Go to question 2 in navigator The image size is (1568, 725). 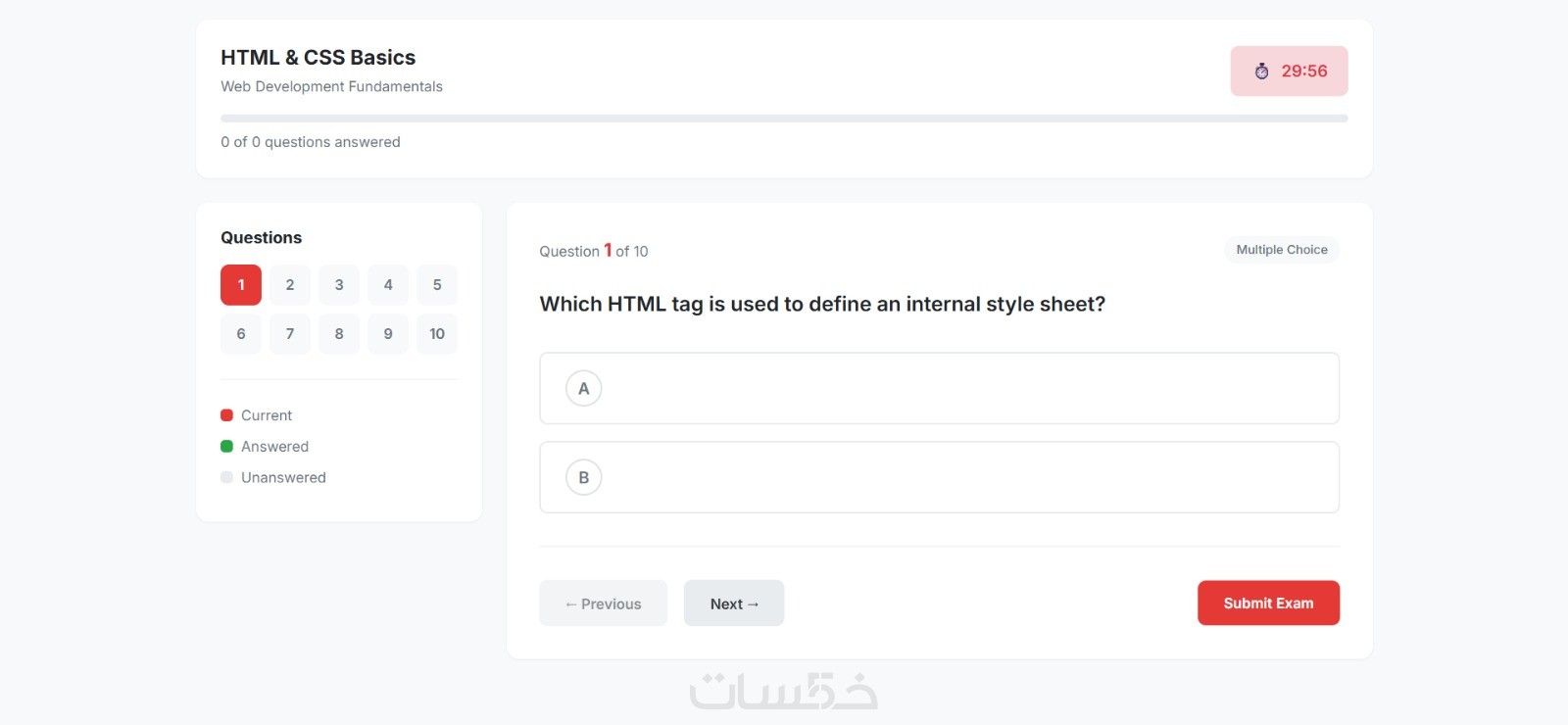(290, 285)
